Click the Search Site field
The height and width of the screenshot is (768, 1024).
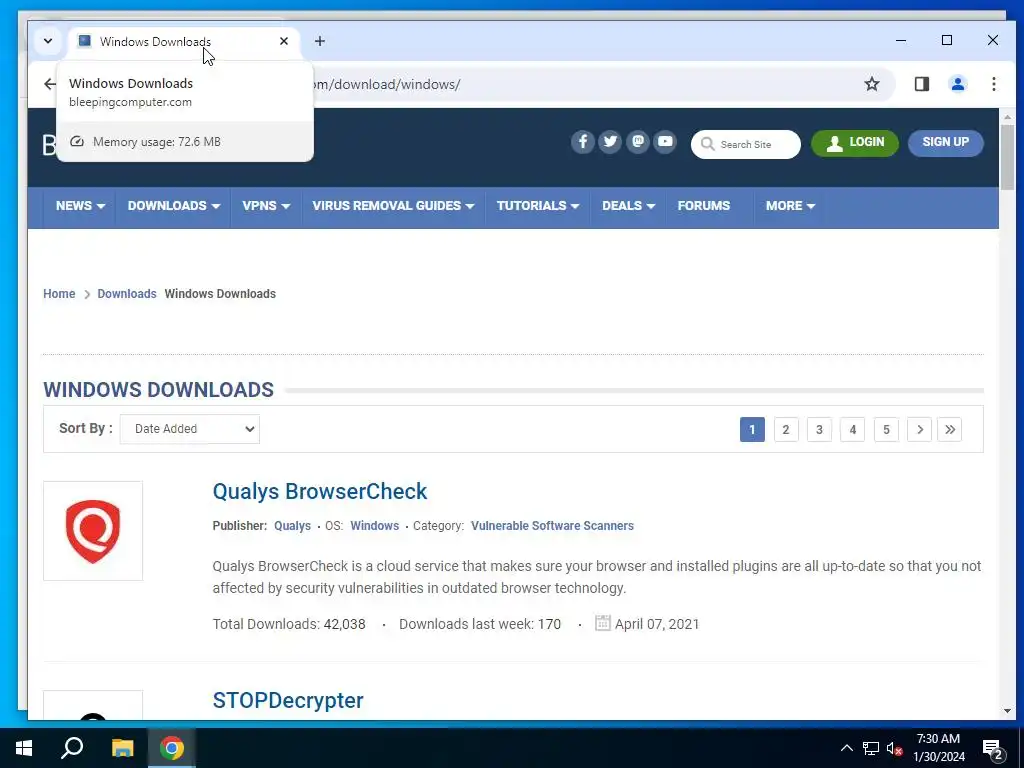click(x=746, y=144)
